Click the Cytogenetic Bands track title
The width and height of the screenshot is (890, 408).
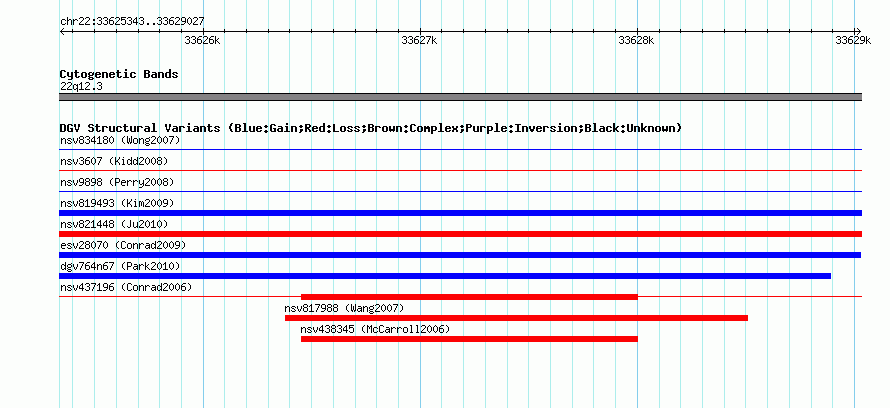[119, 74]
